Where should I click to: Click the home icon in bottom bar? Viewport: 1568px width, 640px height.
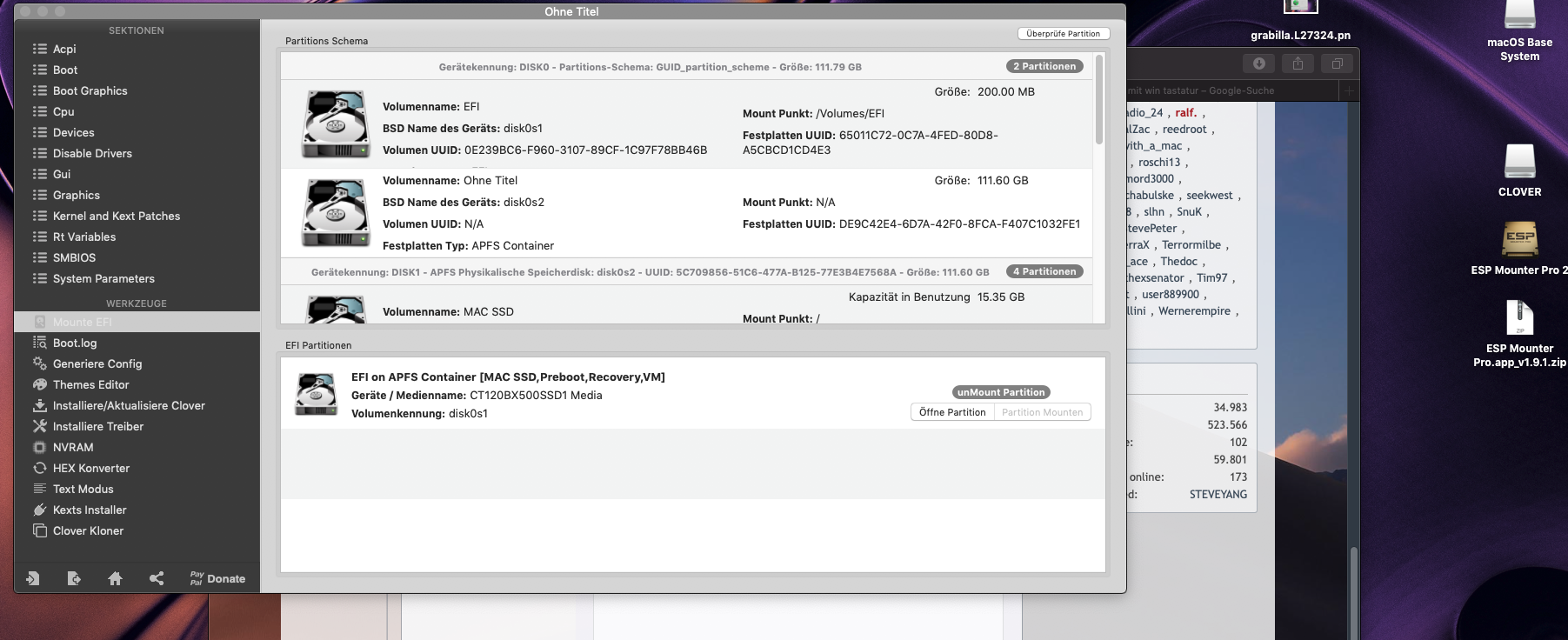[115, 578]
